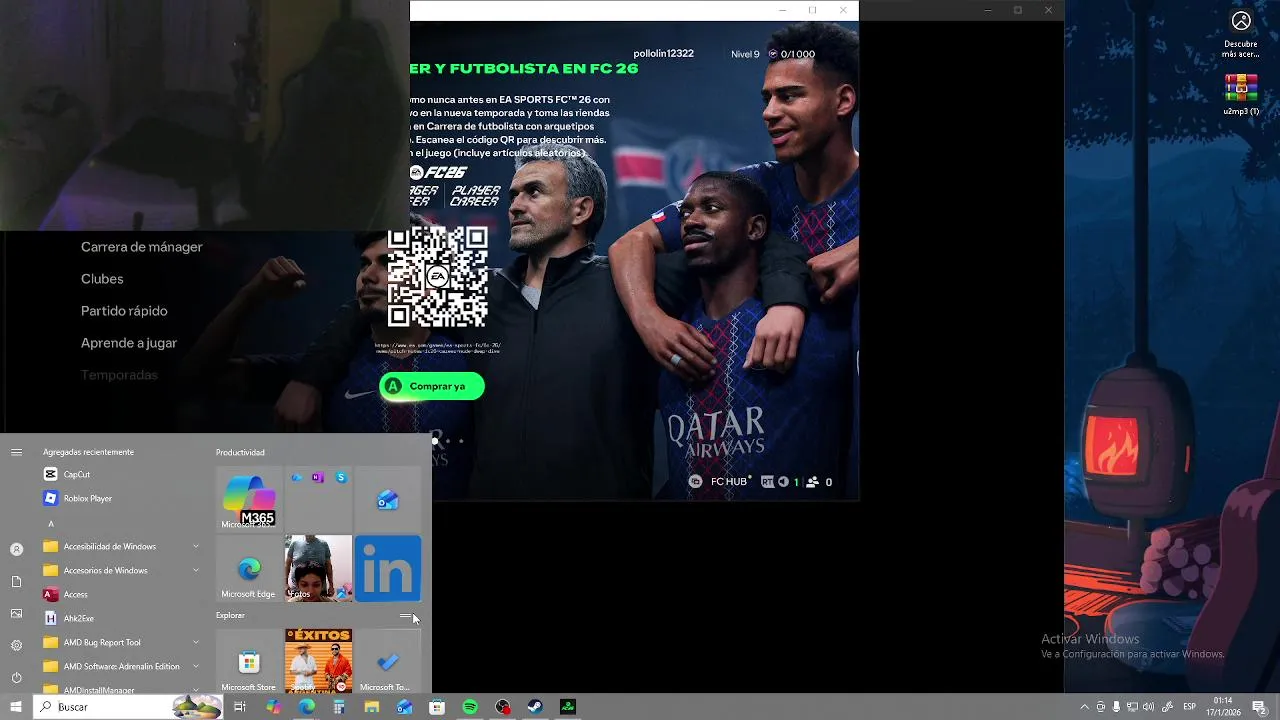The height and width of the screenshot is (720, 1280).
Task: Expand AMD Software: Adrenalin Edition folder
Action: click(120, 666)
